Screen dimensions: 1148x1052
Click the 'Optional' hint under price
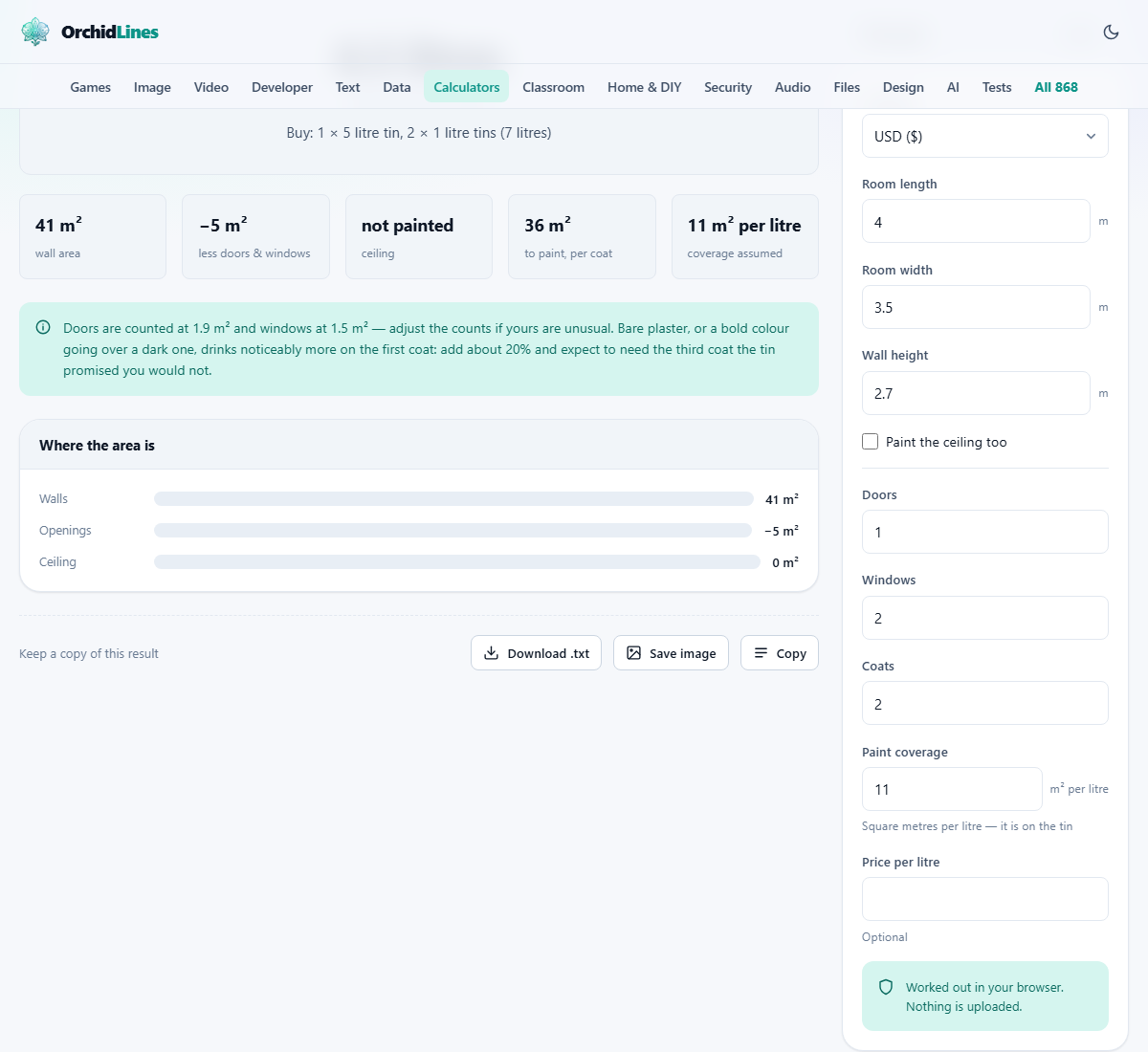click(885, 937)
